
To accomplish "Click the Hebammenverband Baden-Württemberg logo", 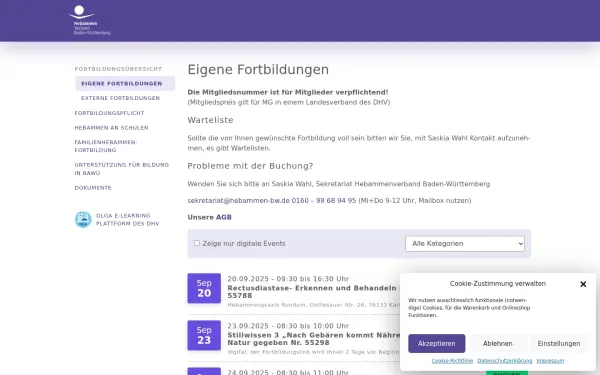I will pyautogui.click(x=90, y=20).
